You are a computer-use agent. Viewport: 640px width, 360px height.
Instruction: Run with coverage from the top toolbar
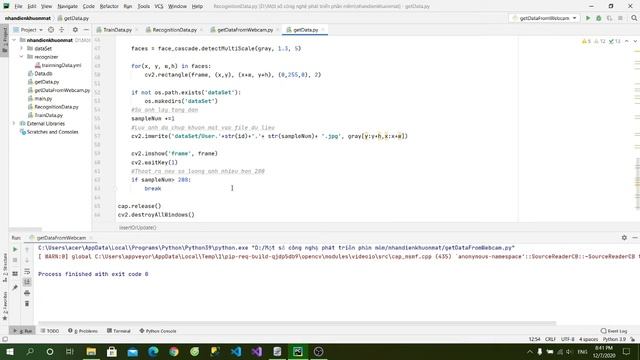point(609,18)
